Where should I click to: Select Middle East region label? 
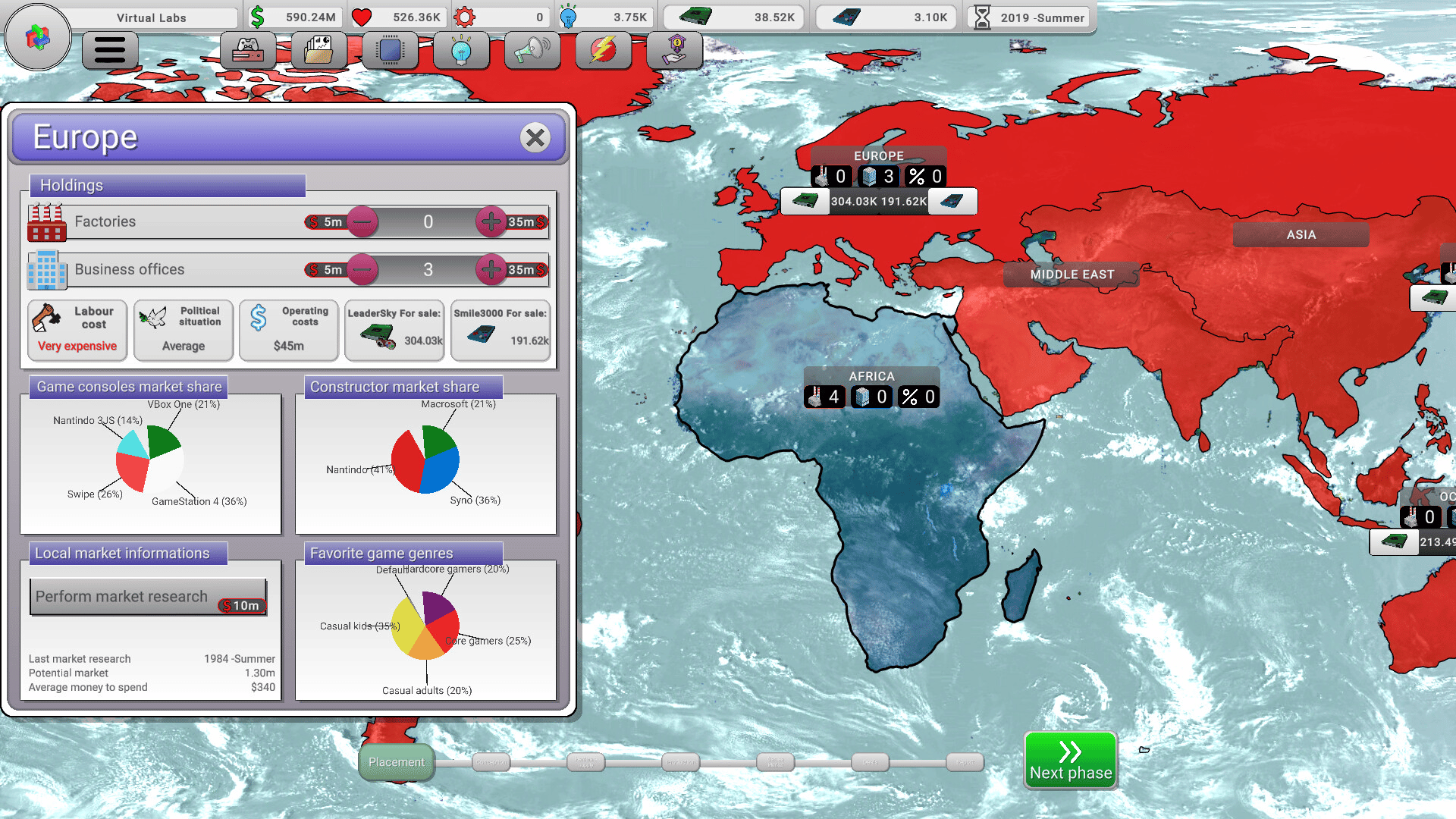coord(1072,275)
